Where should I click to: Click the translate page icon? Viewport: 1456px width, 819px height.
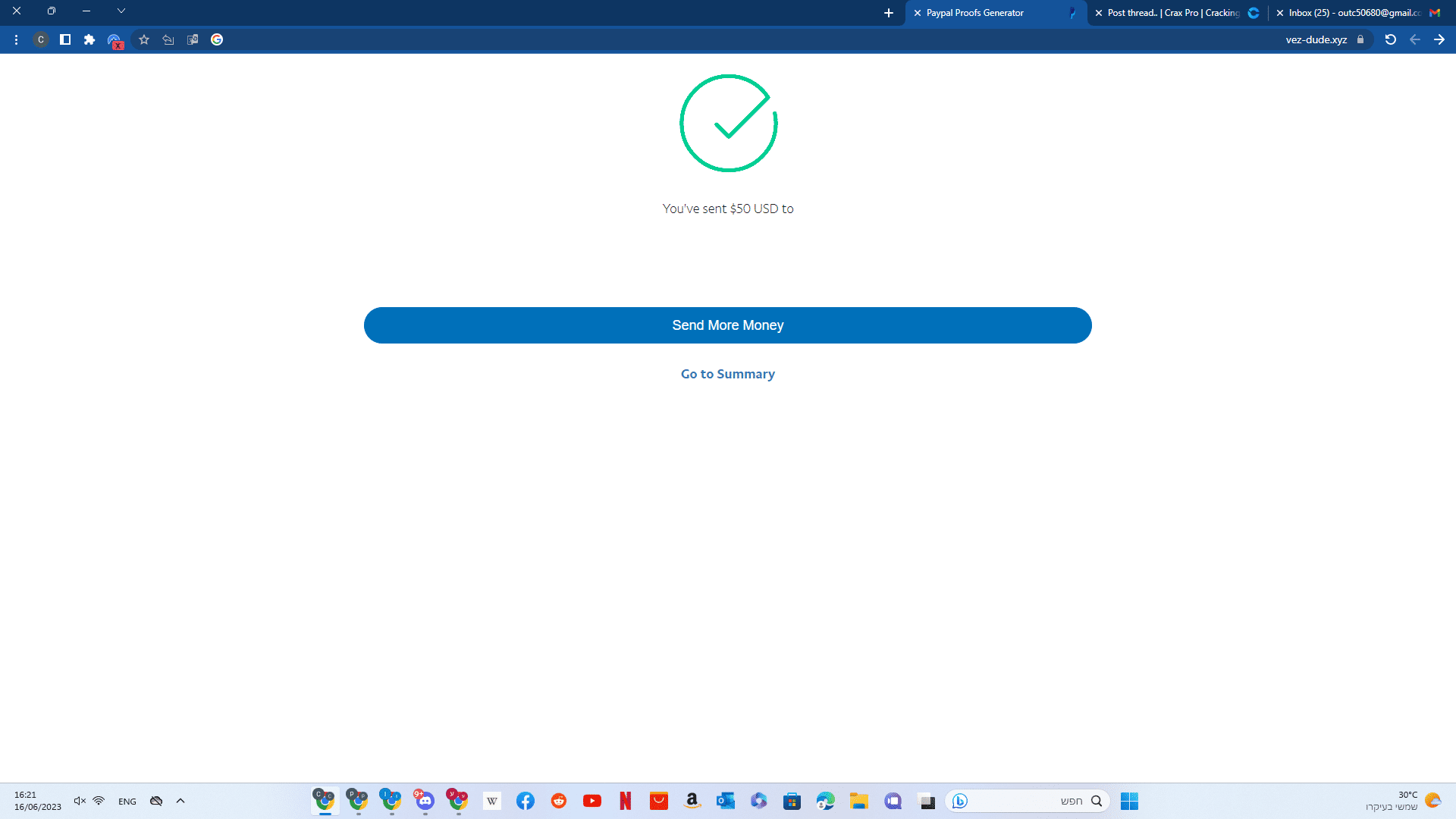(193, 39)
